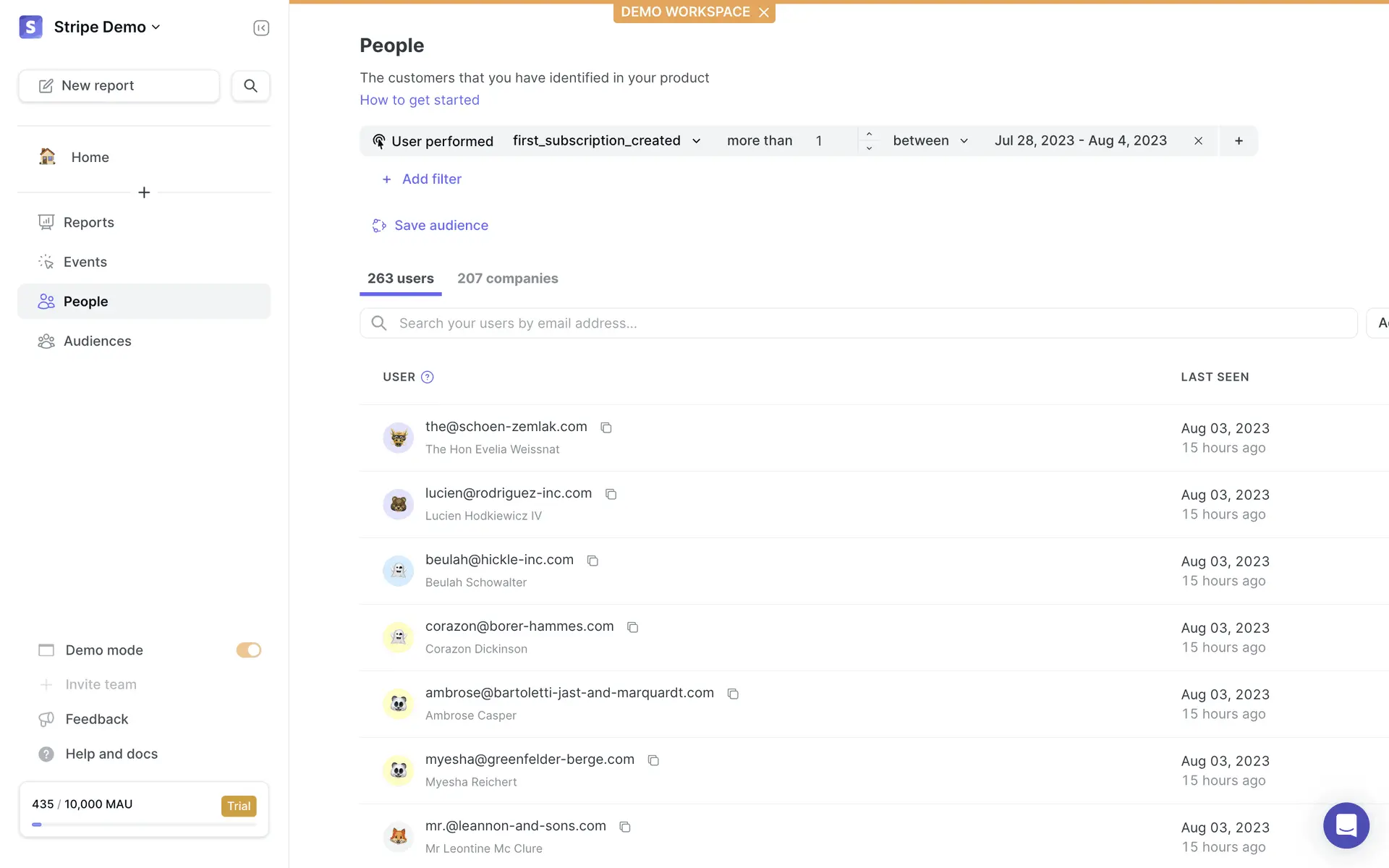
Task: Switch to 207 companies tab
Action: point(507,278)
